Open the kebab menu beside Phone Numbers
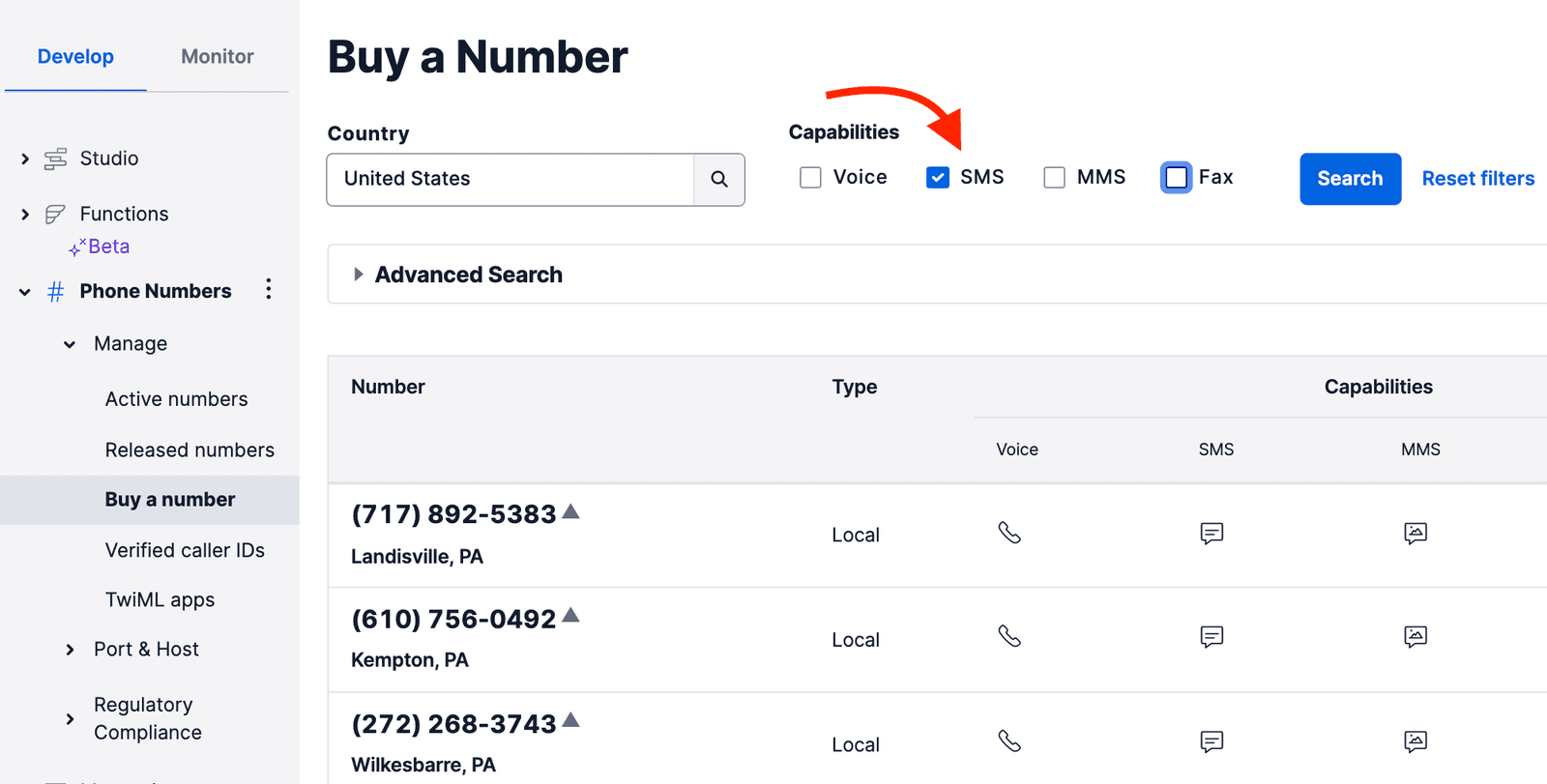This screenshot has height=784, width=1547. pos(268,289)
